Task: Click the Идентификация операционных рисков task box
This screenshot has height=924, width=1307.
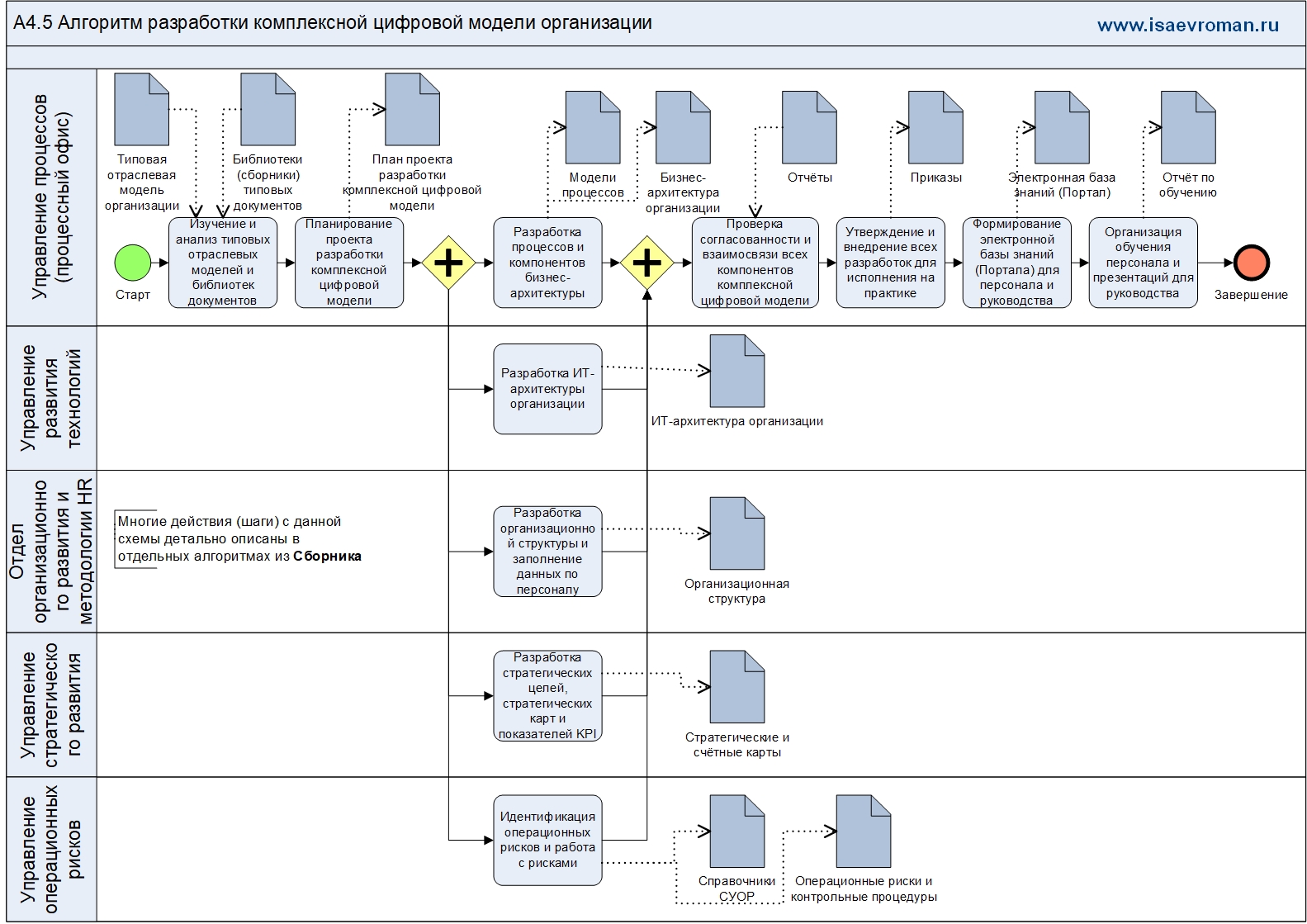Action: click(547, 840)
